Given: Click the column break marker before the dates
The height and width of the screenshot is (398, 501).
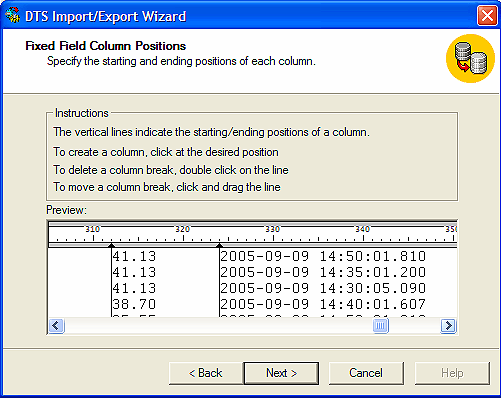Looking at the screenshot, I should click(219, 245).
